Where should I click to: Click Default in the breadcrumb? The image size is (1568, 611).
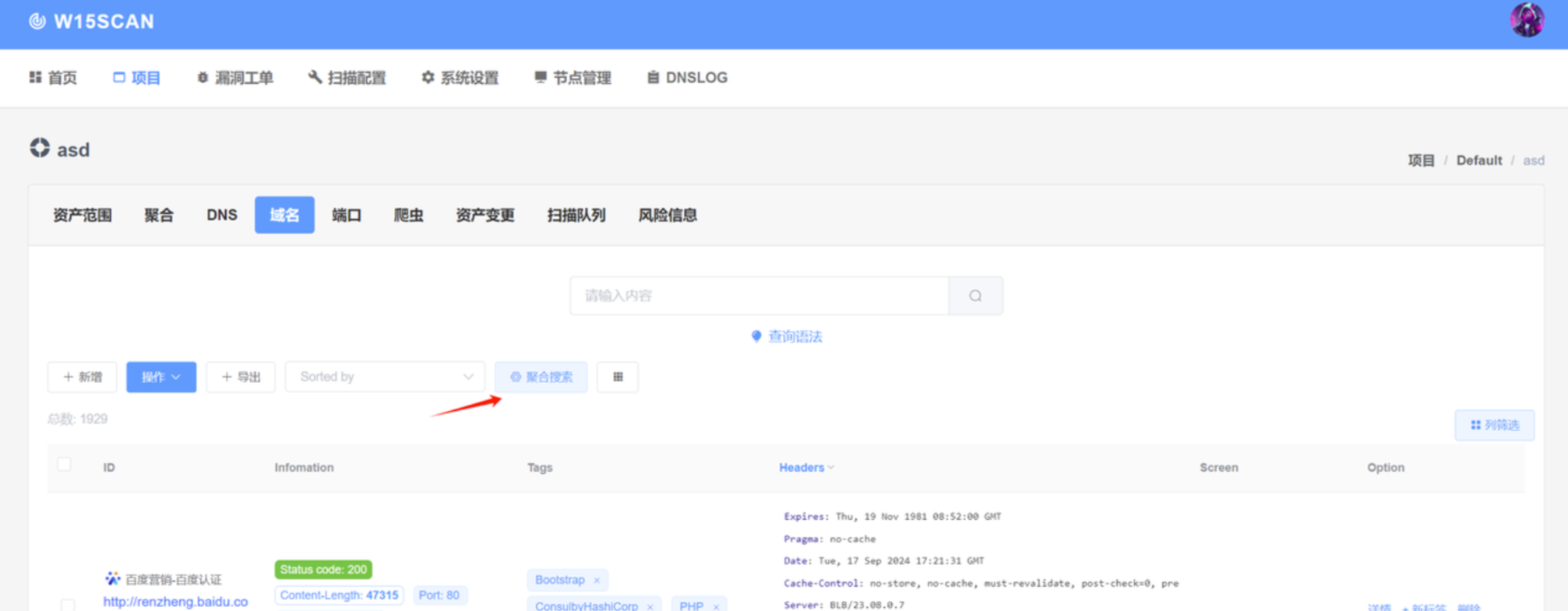pos(1478,160)
